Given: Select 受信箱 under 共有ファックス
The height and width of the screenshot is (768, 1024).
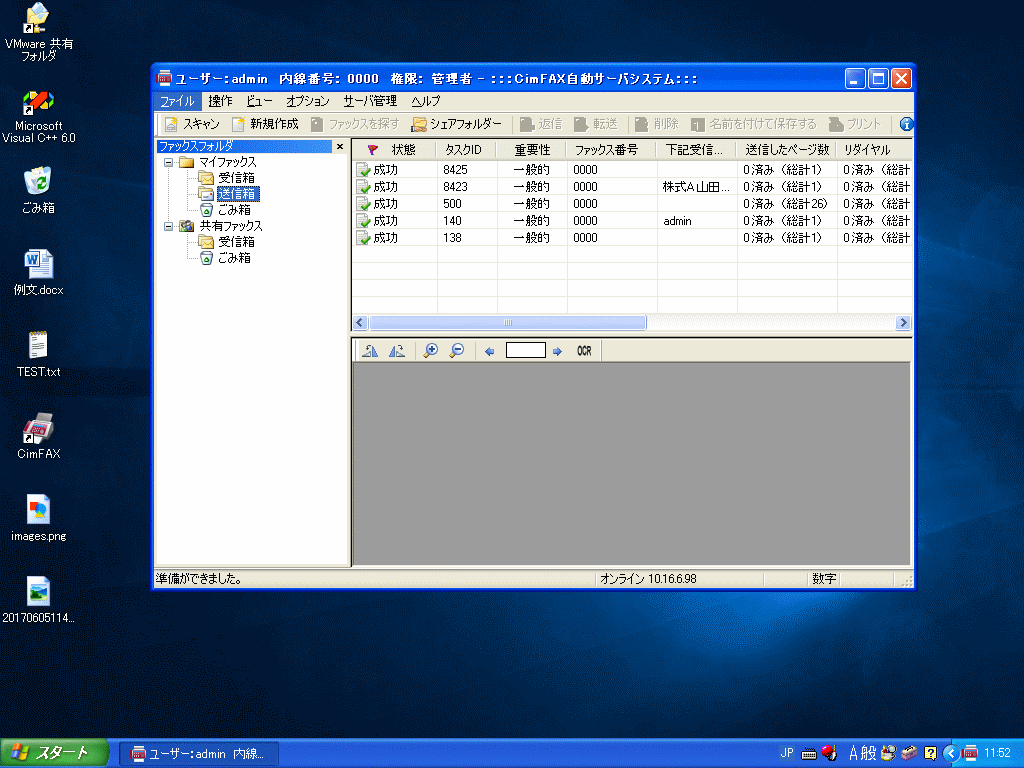Looking at the screenshot, I should (x=236, y=242).
